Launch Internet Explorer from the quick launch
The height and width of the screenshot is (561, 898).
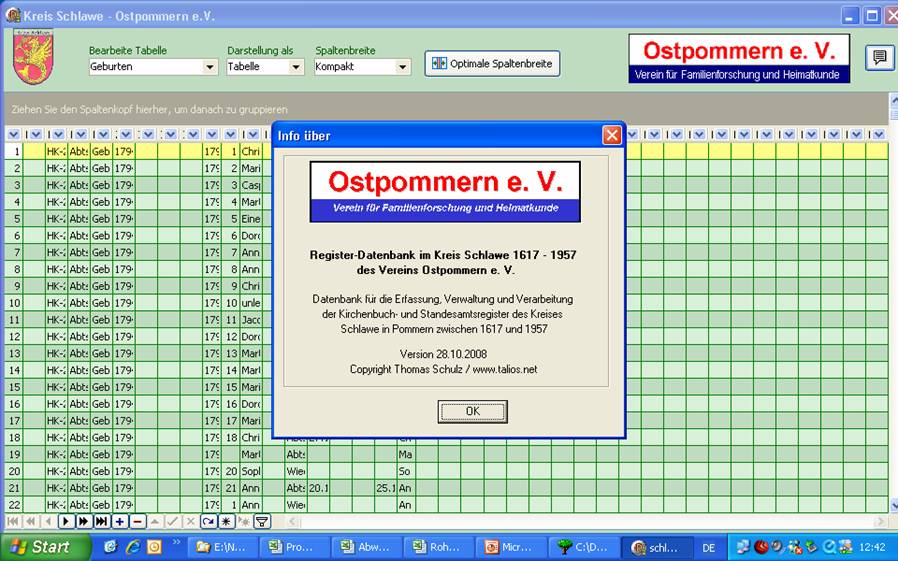point(133,547)
